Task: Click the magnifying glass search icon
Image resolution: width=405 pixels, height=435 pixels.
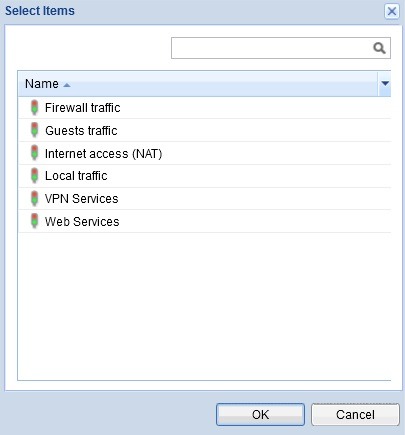Action: [x=379, y=48]
